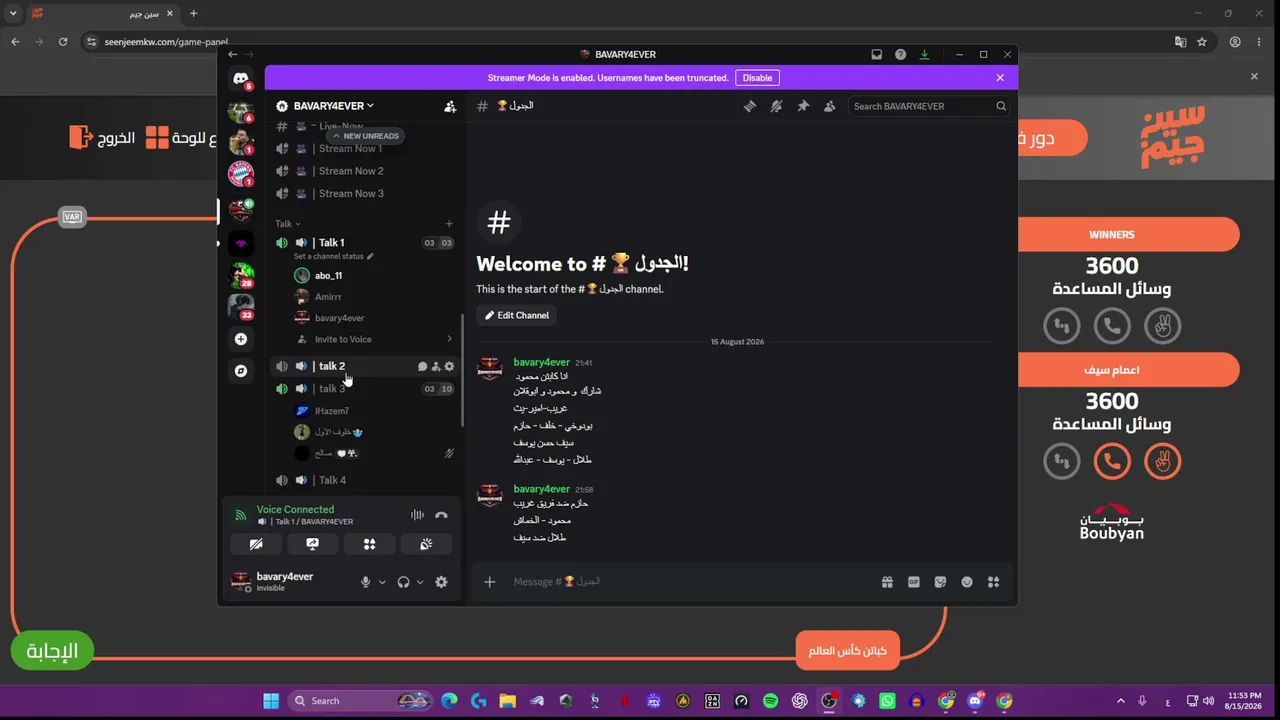This screenshot has width=1280, height=720.
Task: Jump to NEW UNREADS channels
Action: (x=366, y=136)
